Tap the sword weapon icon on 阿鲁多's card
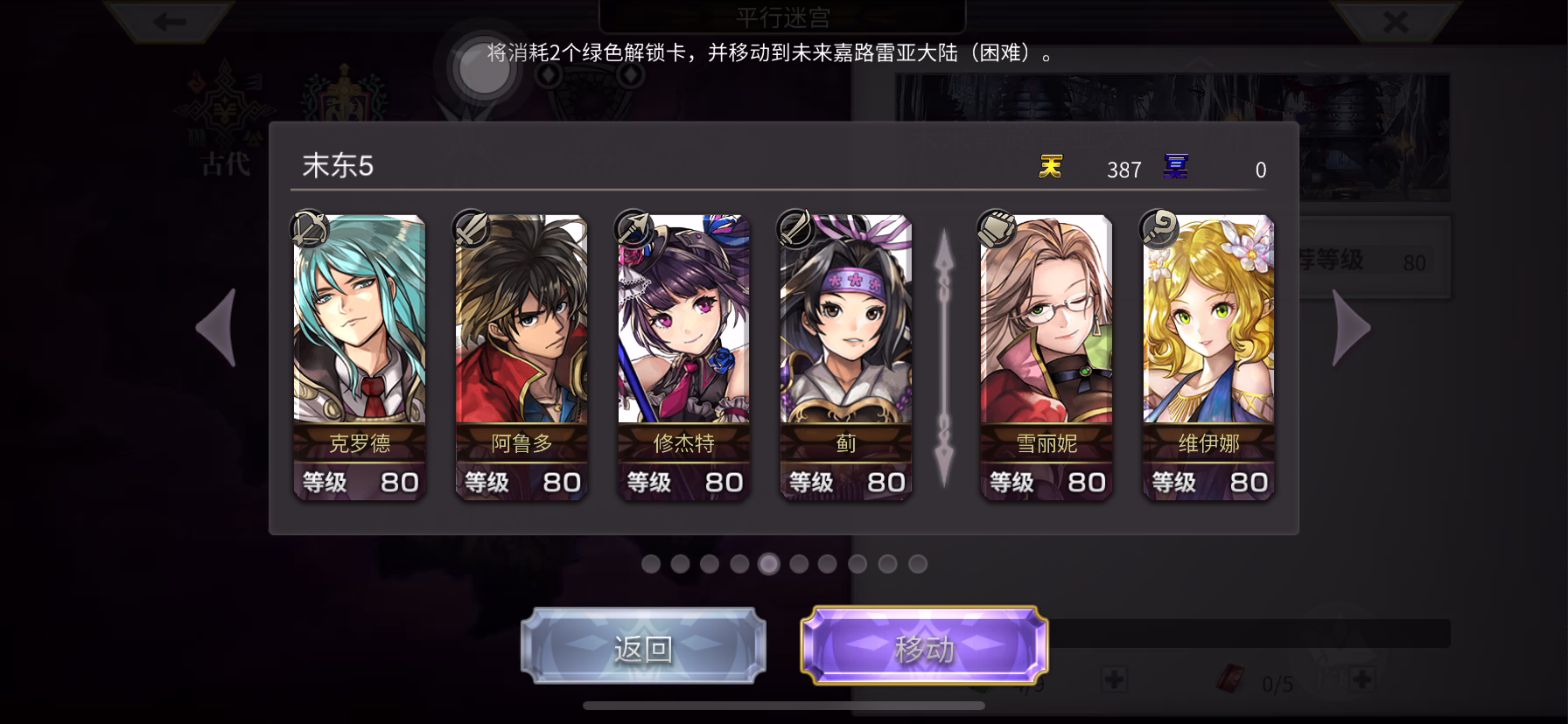 [x=471, y=229]
